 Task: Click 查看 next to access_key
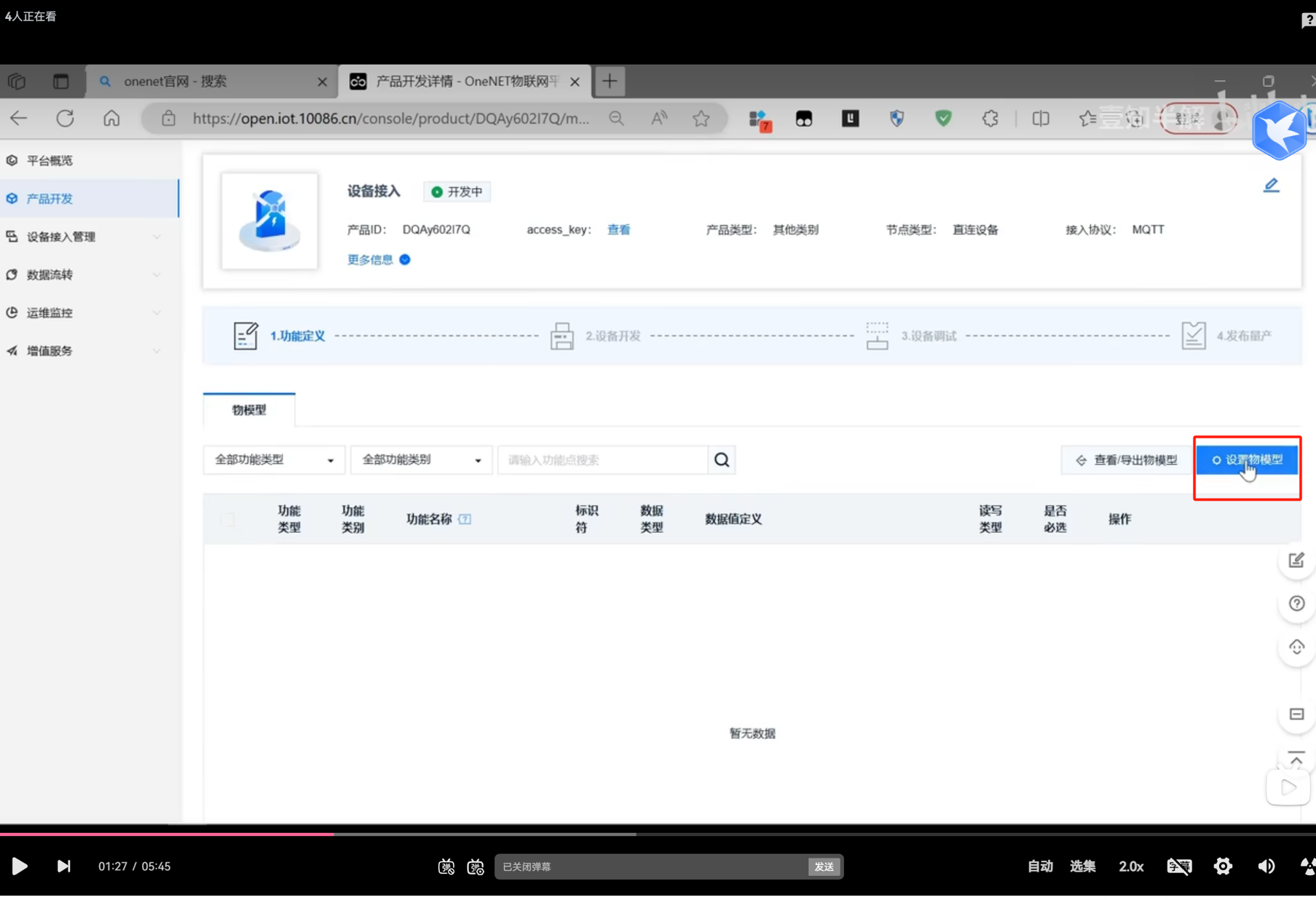point(618,229)
